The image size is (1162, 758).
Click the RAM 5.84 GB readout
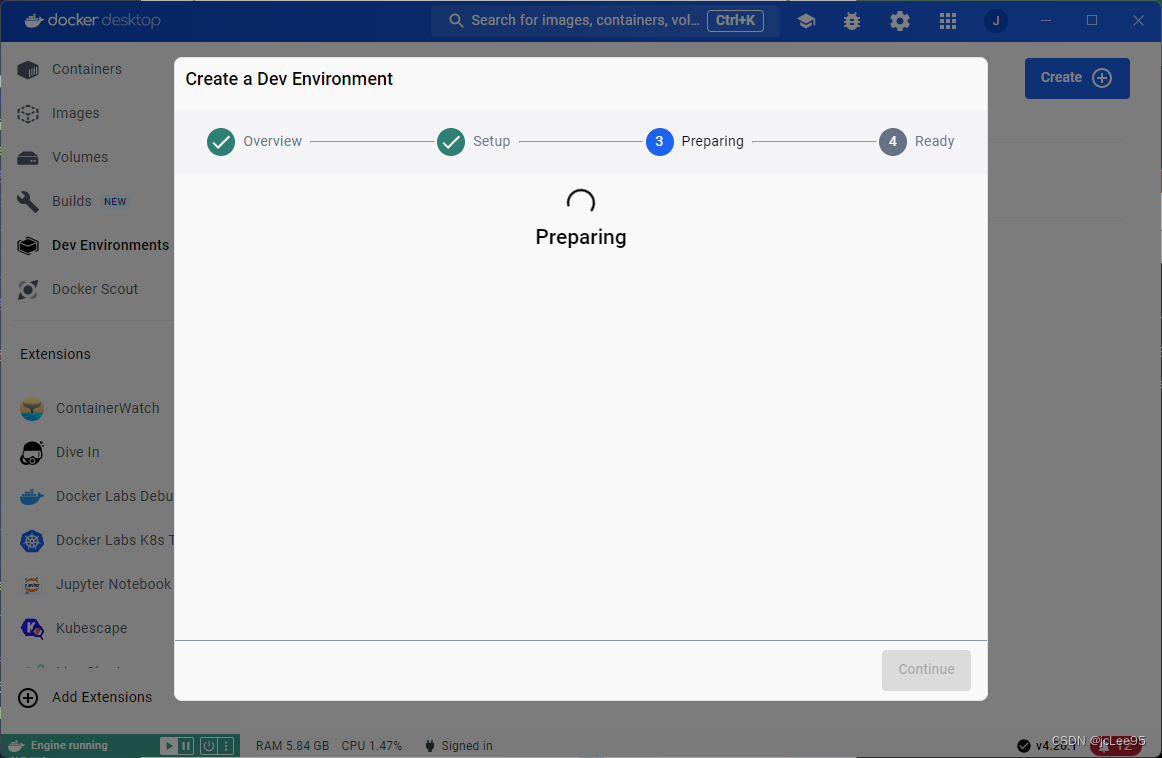click(293, 745)
